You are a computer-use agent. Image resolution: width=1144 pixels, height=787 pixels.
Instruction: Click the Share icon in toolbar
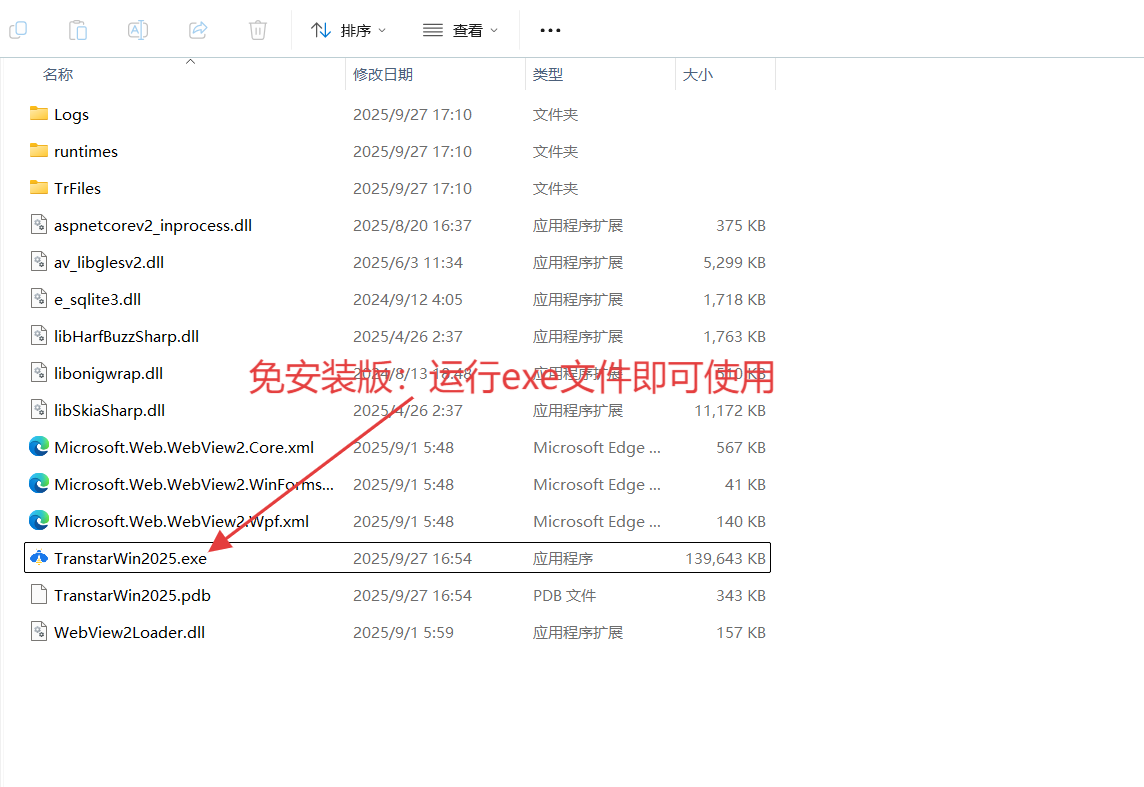click(x=198, y=30)
